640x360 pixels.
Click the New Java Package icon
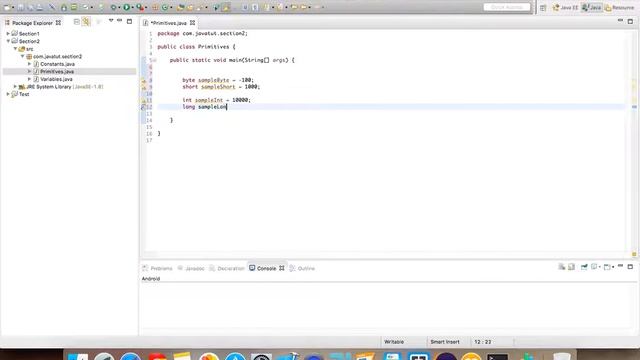point(154,7)
